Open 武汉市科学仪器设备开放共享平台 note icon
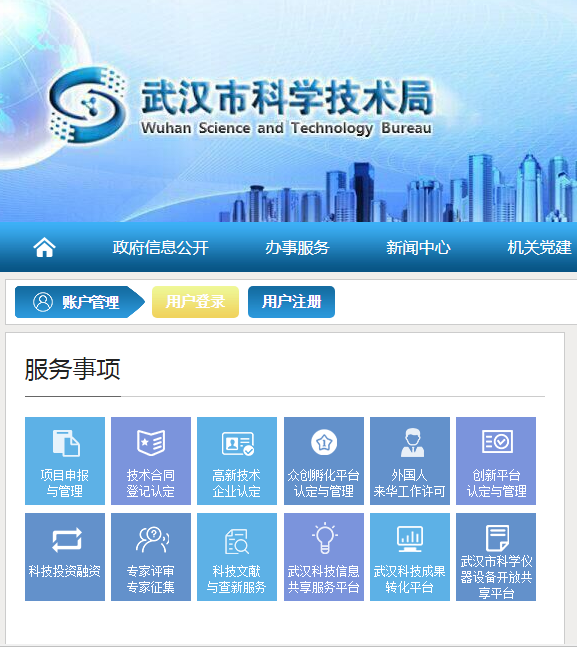Image resolution: width=577 pixels, height=647 pixels. (x=497, y=538)
